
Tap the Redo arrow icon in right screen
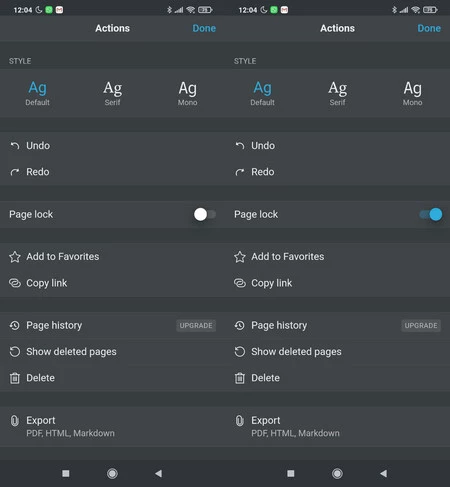tap(240, 172)
